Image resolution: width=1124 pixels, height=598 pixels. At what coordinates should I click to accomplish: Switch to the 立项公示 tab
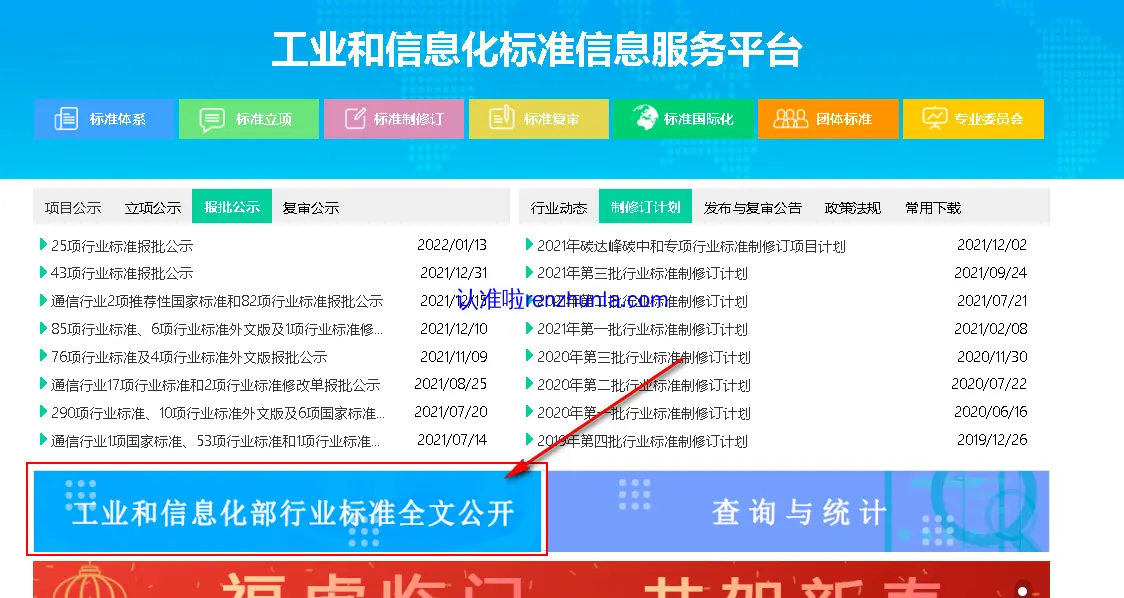(x=153, y=208)
